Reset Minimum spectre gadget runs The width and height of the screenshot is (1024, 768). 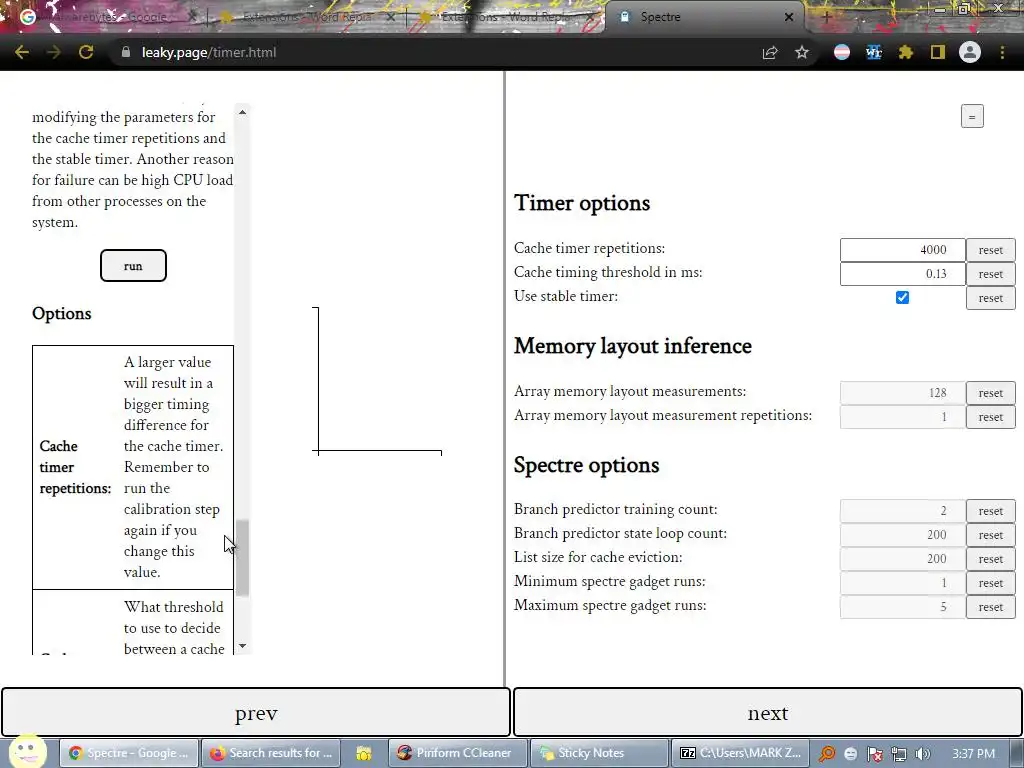click(991, 583)
